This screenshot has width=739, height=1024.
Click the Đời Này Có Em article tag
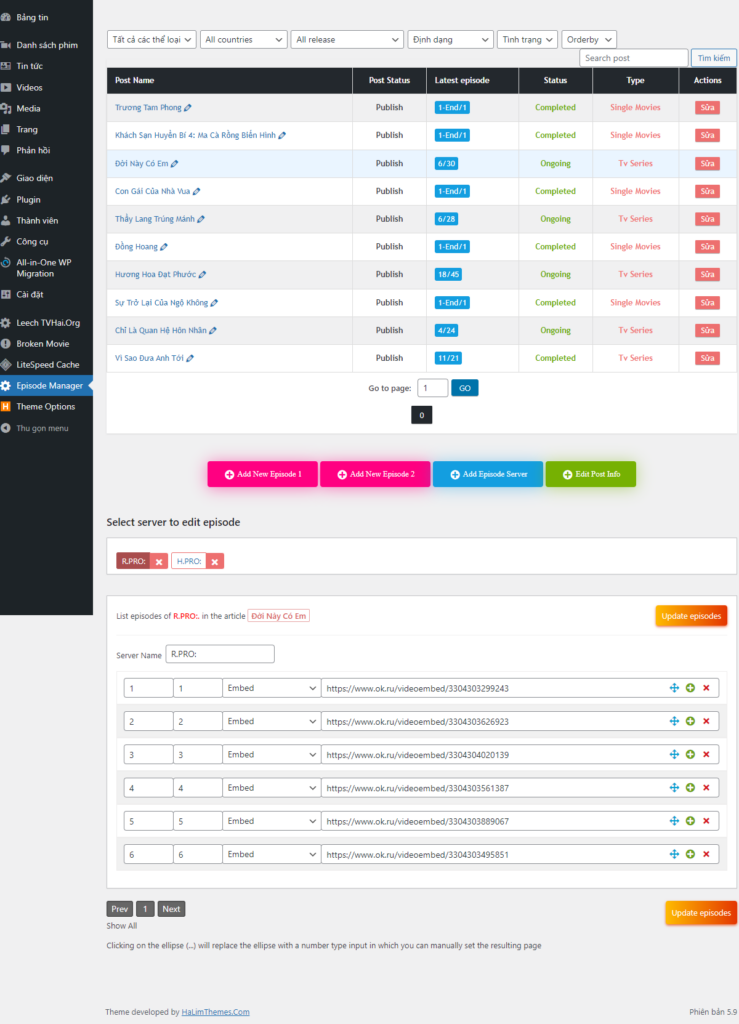(x=279, y=616)
